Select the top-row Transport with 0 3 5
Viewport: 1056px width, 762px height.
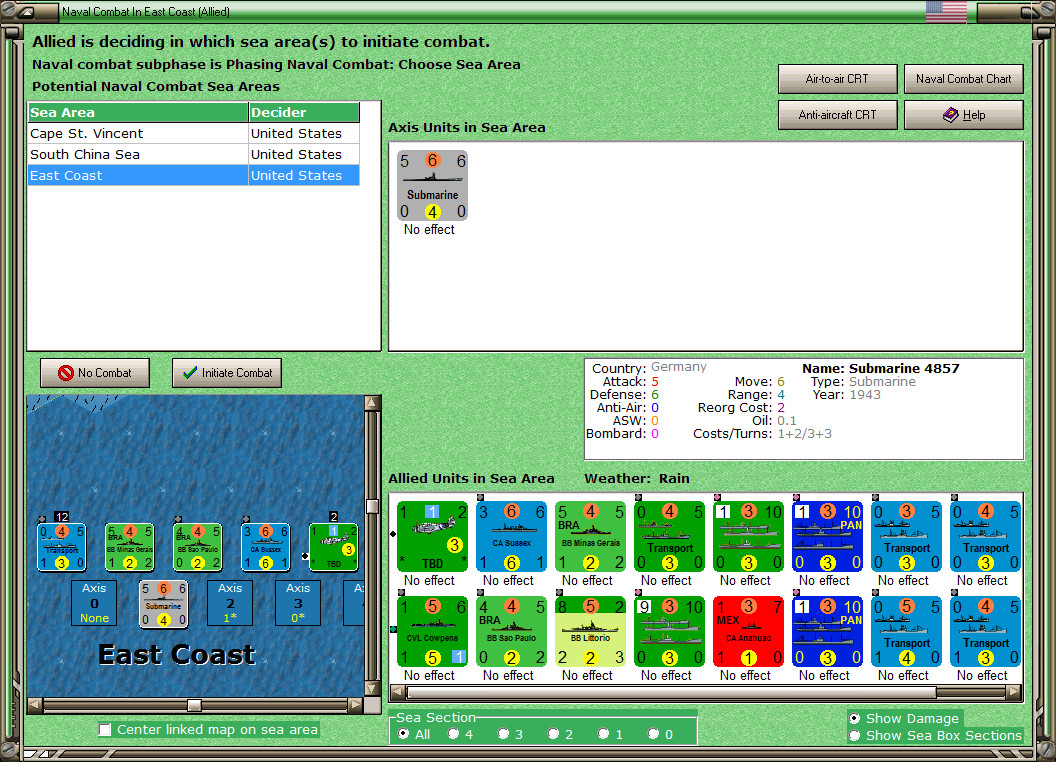906,536
